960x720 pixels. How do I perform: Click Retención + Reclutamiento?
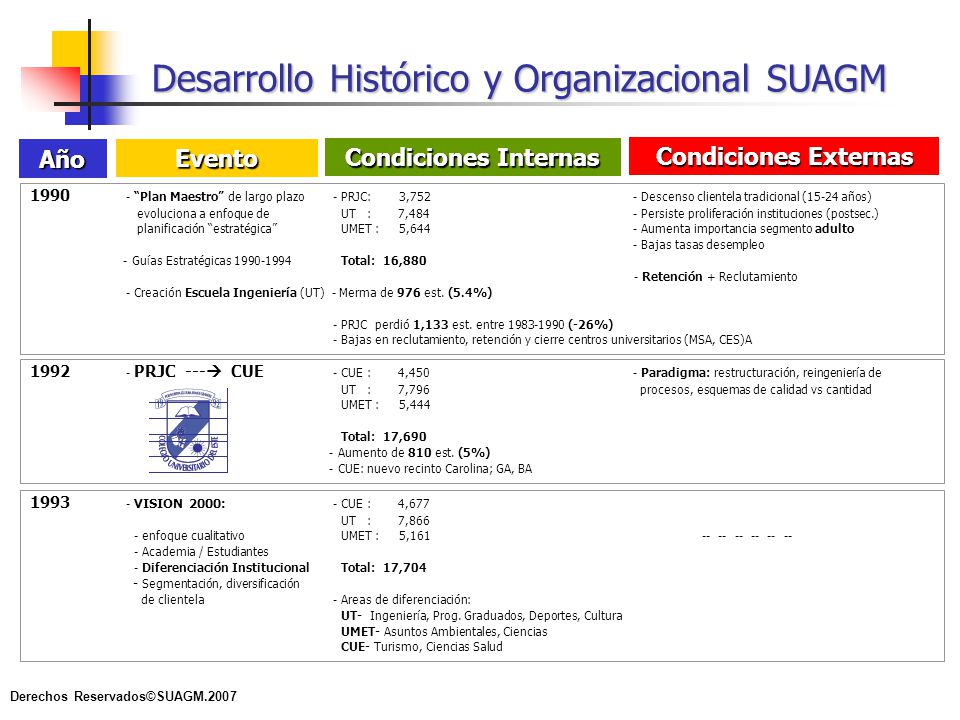[x=716, y=277]
